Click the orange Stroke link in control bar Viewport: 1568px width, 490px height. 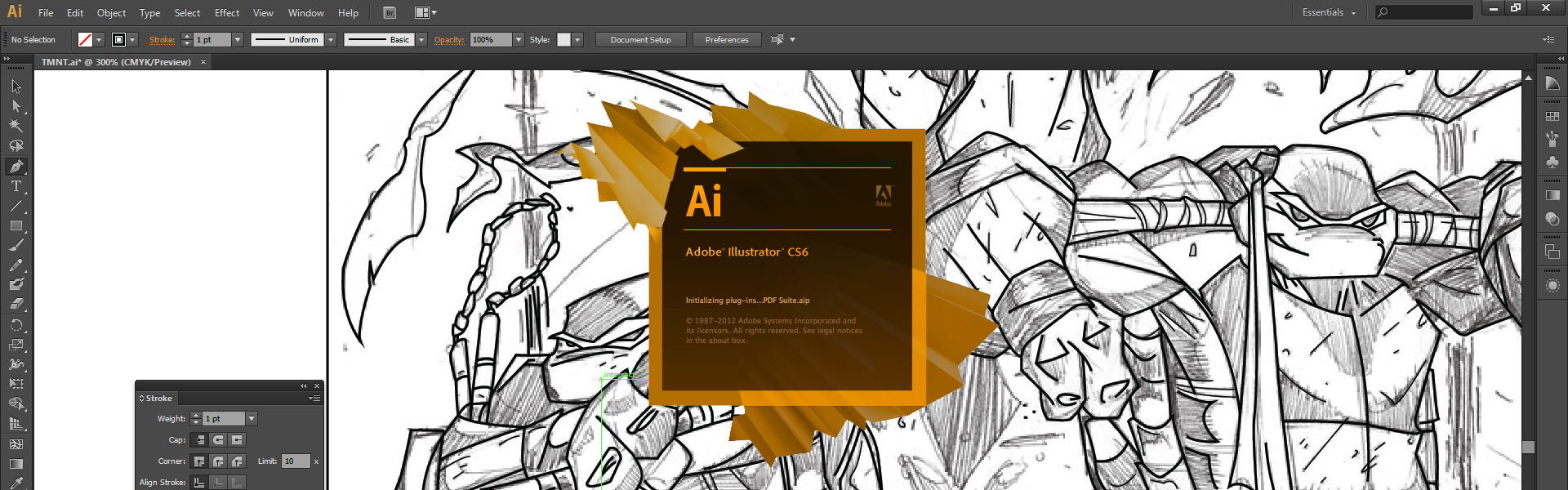(x=162, y=40)
